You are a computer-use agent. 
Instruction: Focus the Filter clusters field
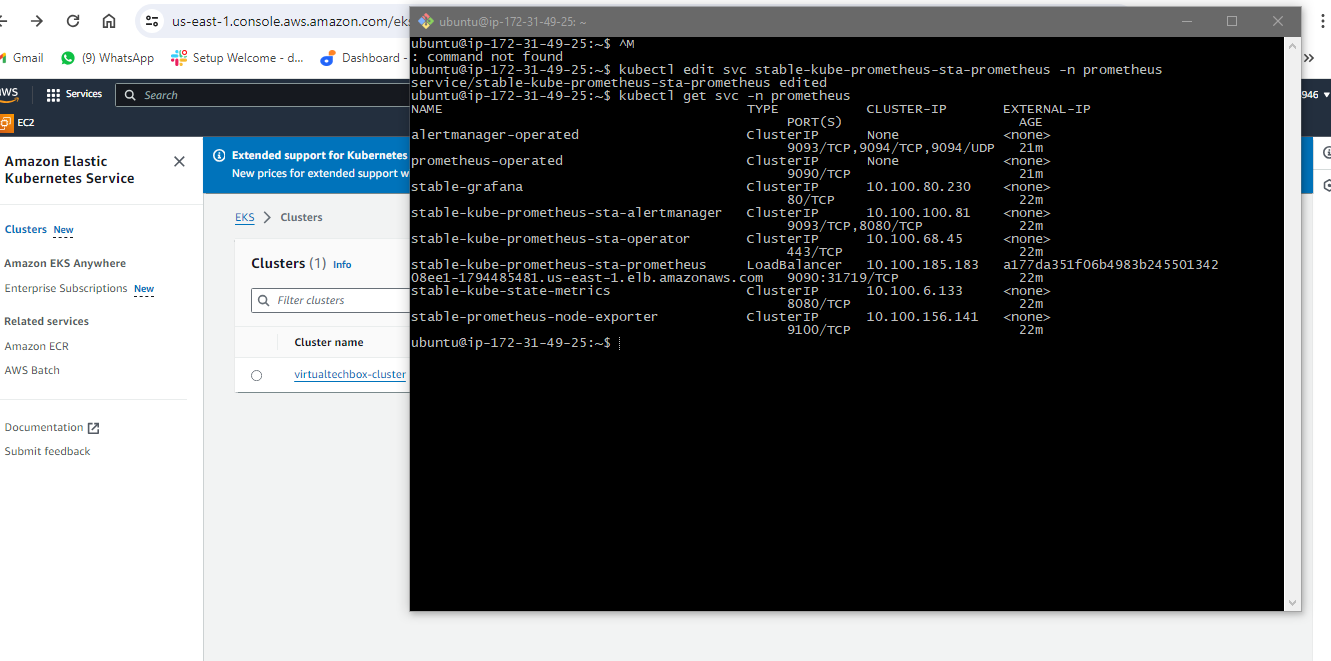[x=335, y=300]
